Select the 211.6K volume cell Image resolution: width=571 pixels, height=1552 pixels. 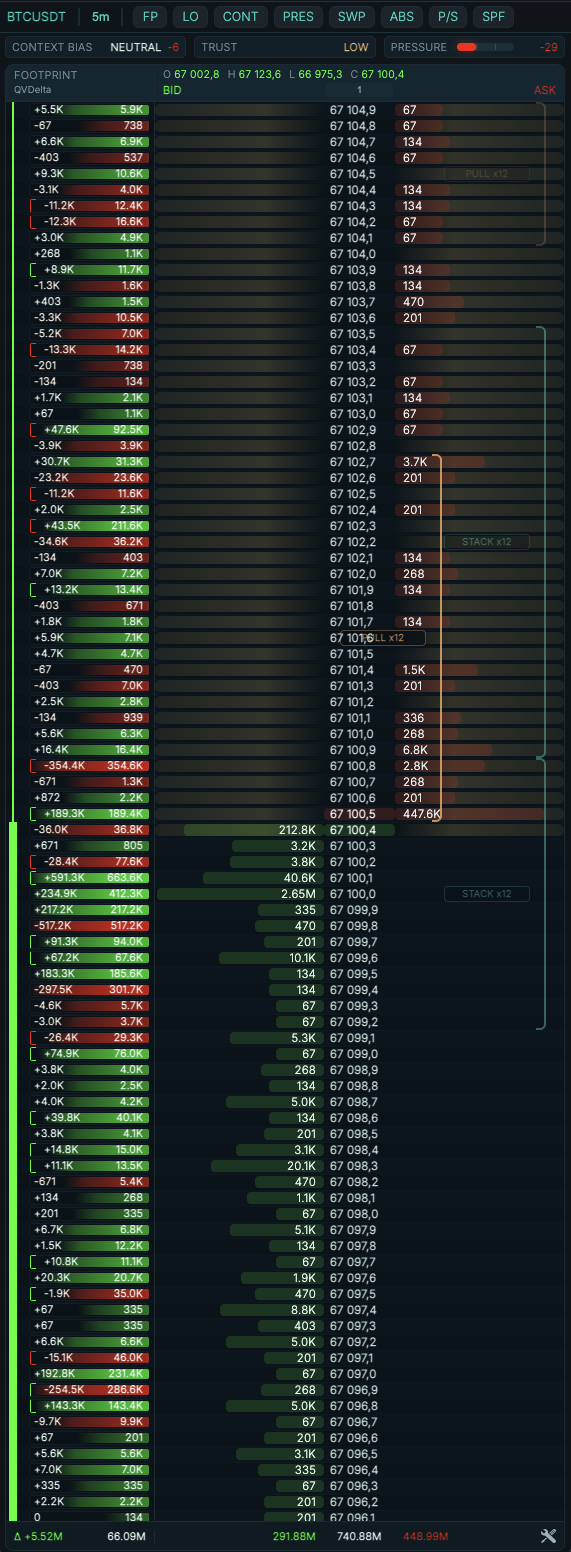pyautogui.click(x=126, y=526)
